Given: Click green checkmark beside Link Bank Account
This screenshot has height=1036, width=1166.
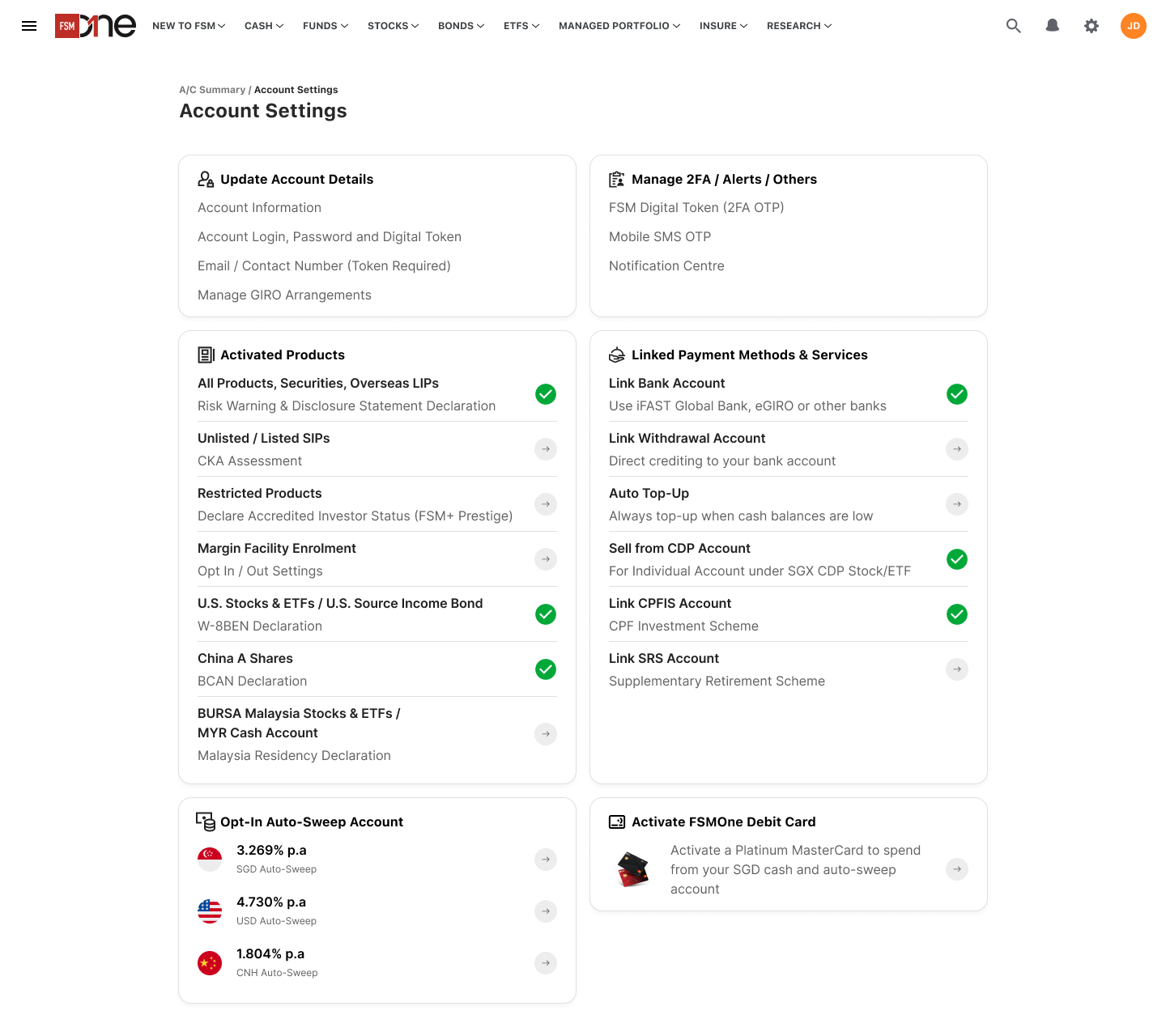Looking at the screenshot, I should coord(957,394).
